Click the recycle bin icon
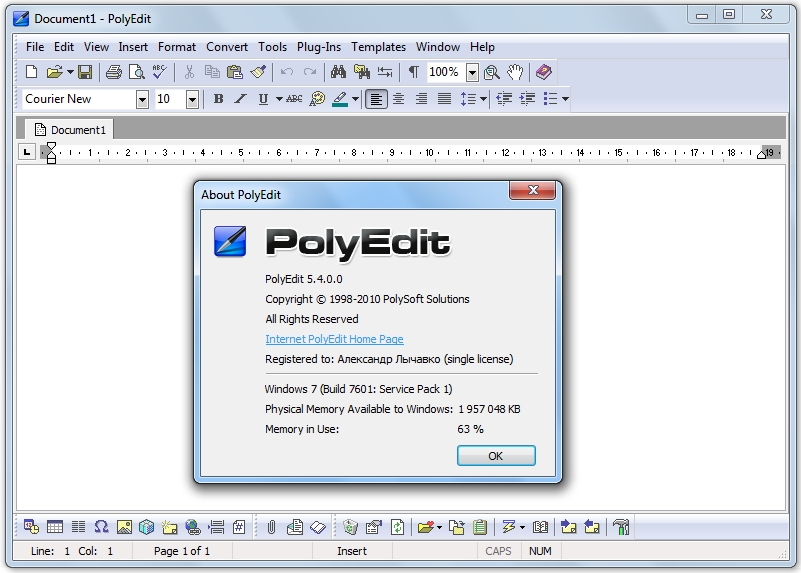Screen dimensions: 801x573 [350, 527]
